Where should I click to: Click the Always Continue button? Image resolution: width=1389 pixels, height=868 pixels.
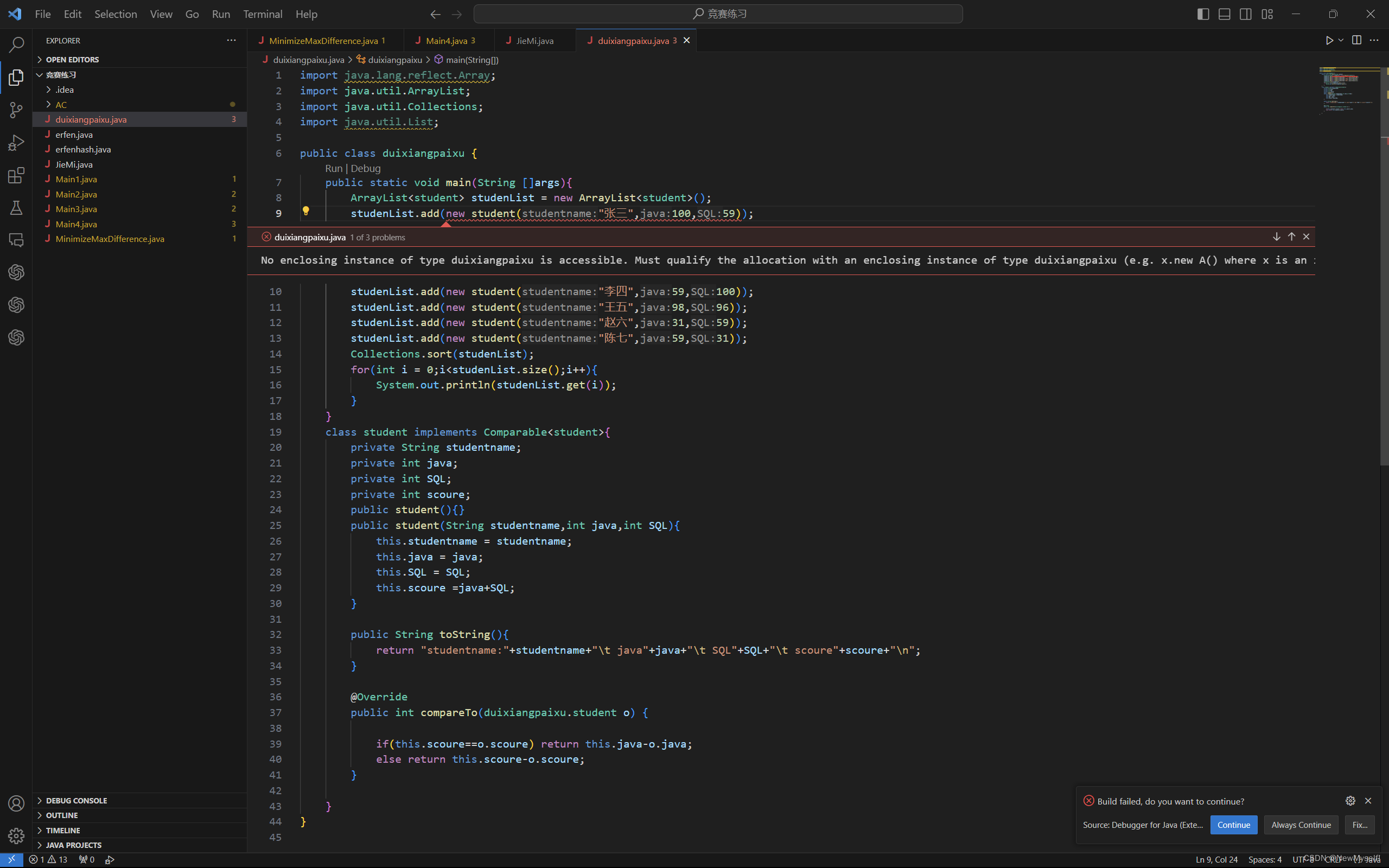[1301, 825]
